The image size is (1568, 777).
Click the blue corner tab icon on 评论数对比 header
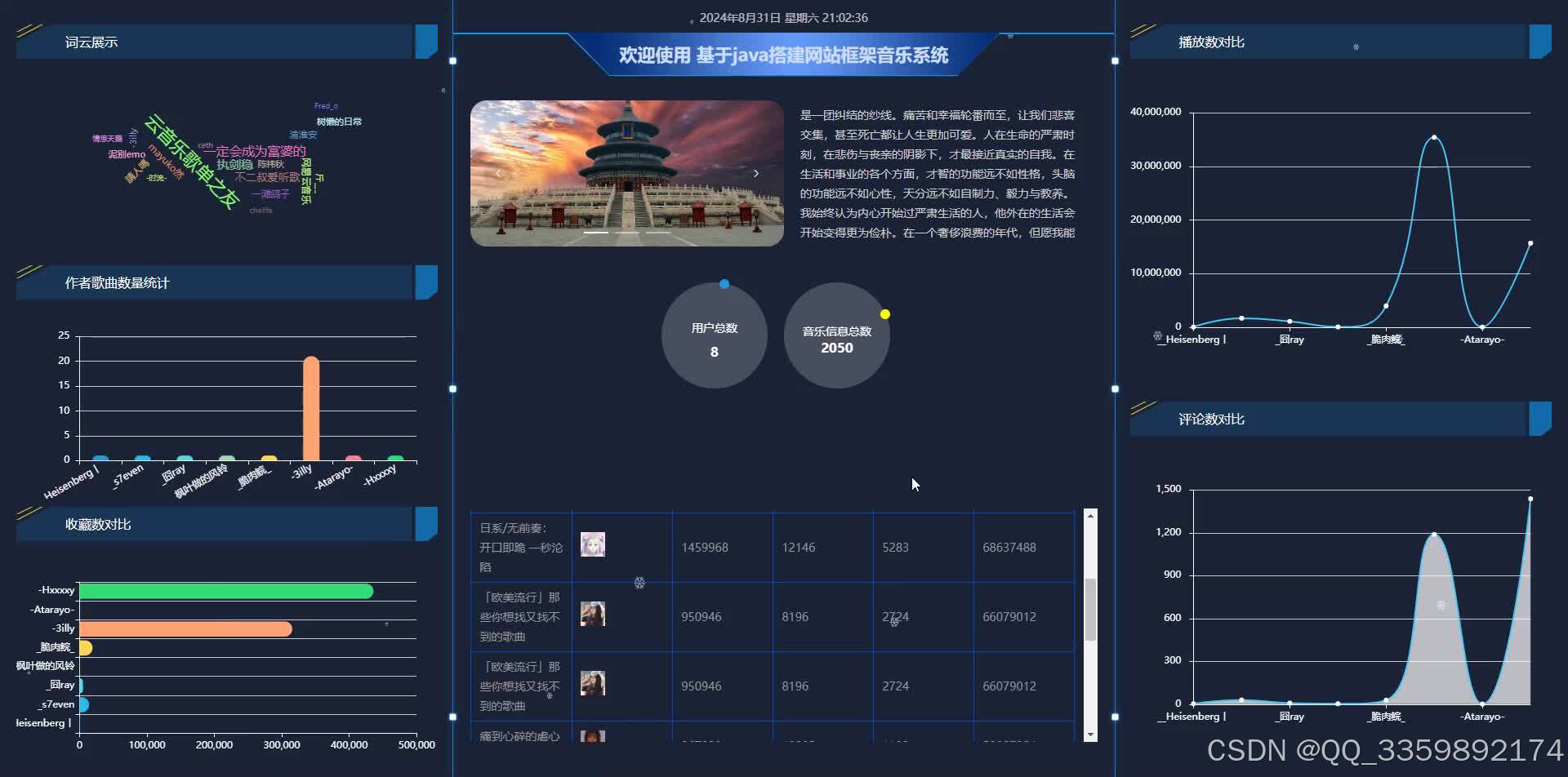point(1540,419)
